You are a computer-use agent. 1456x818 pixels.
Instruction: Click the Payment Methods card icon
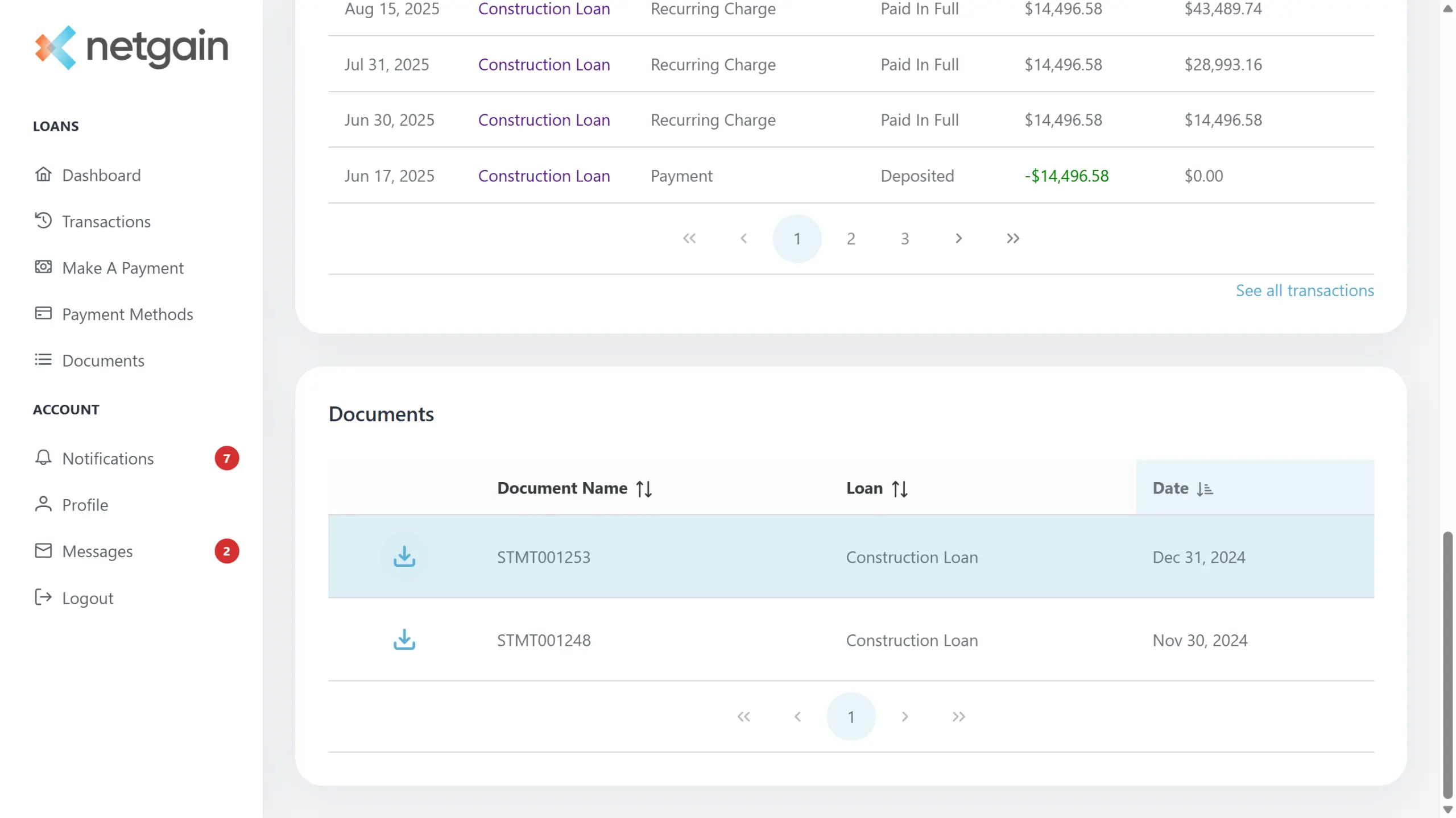(x=43, y=313)
